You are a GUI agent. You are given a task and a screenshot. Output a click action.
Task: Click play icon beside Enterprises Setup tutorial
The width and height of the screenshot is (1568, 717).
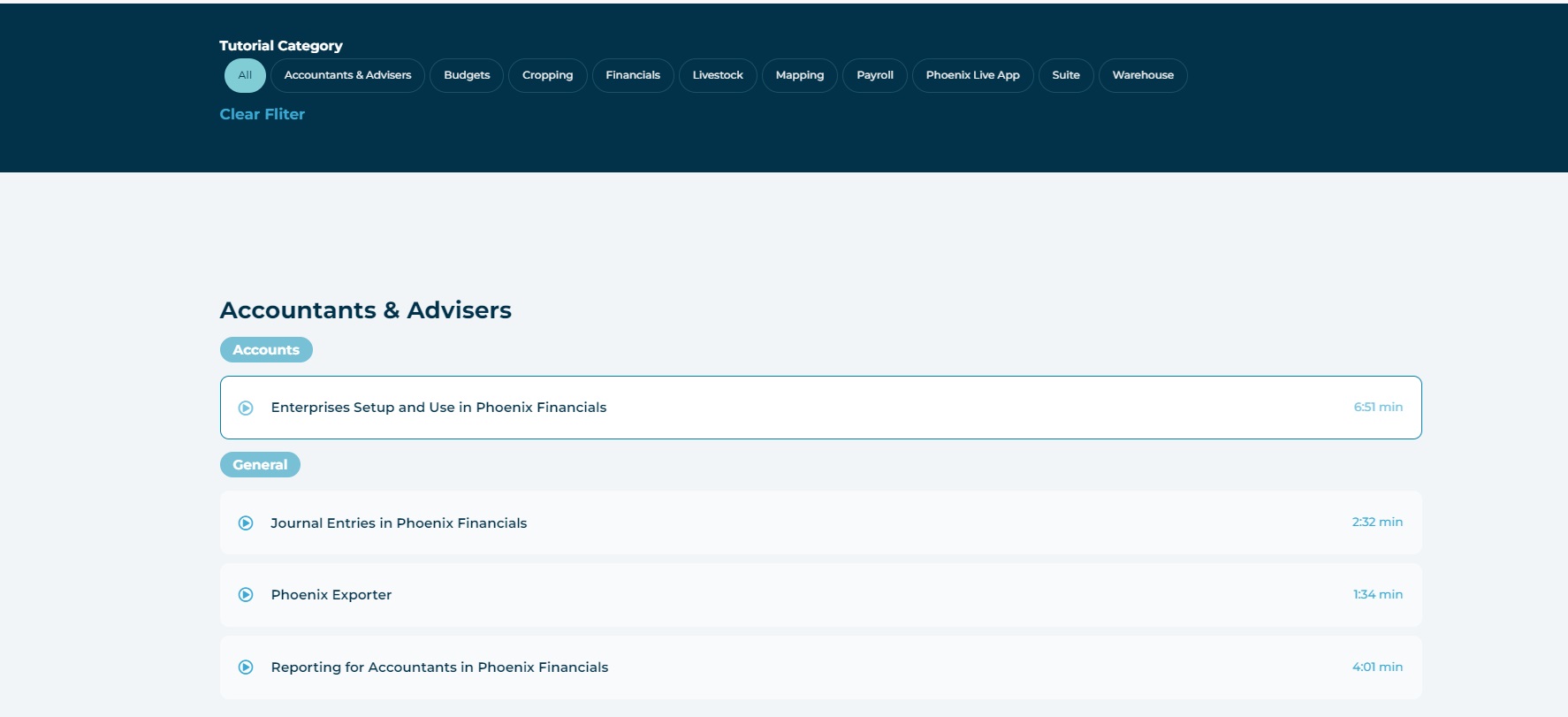pos(246,408)
